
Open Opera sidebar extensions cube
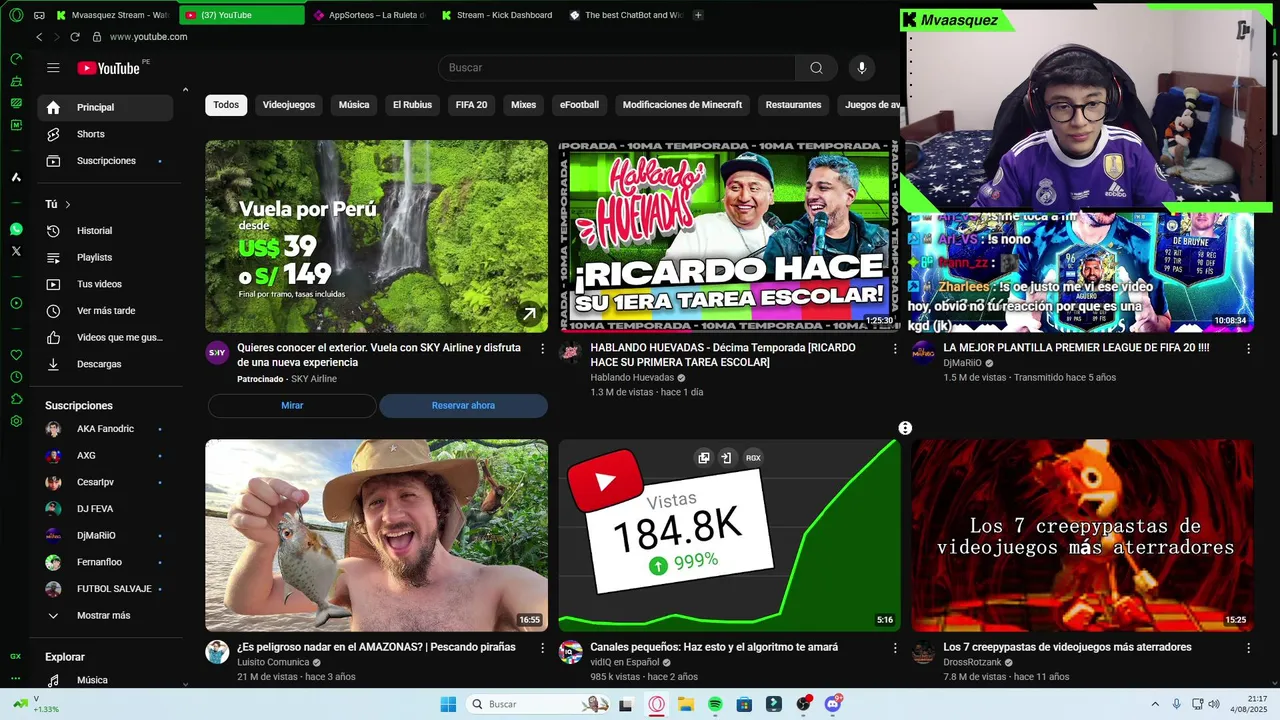(16, 399)
